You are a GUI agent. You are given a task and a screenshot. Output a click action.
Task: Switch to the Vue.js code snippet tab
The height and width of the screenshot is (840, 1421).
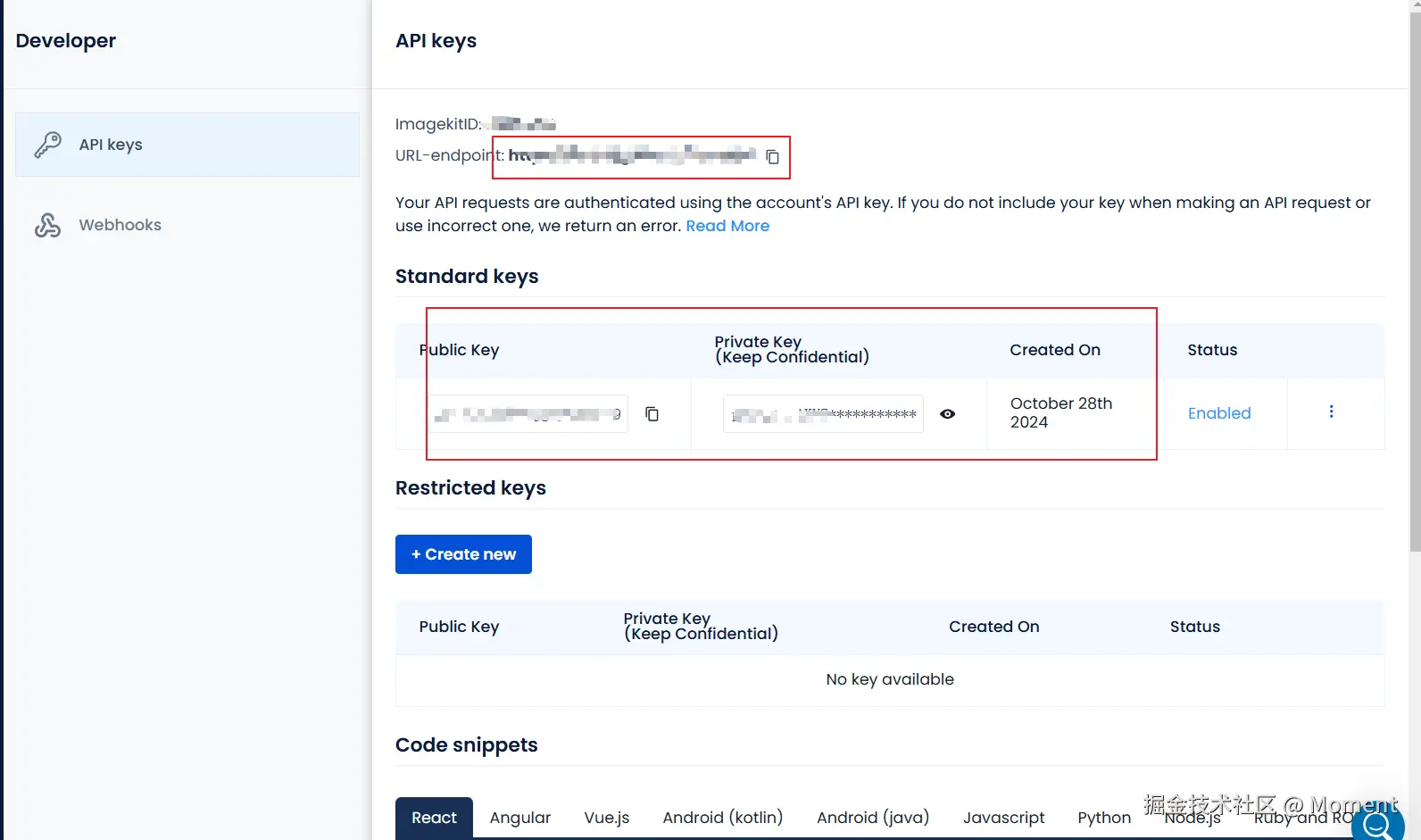pyautogui.click(x=607, y=818)
